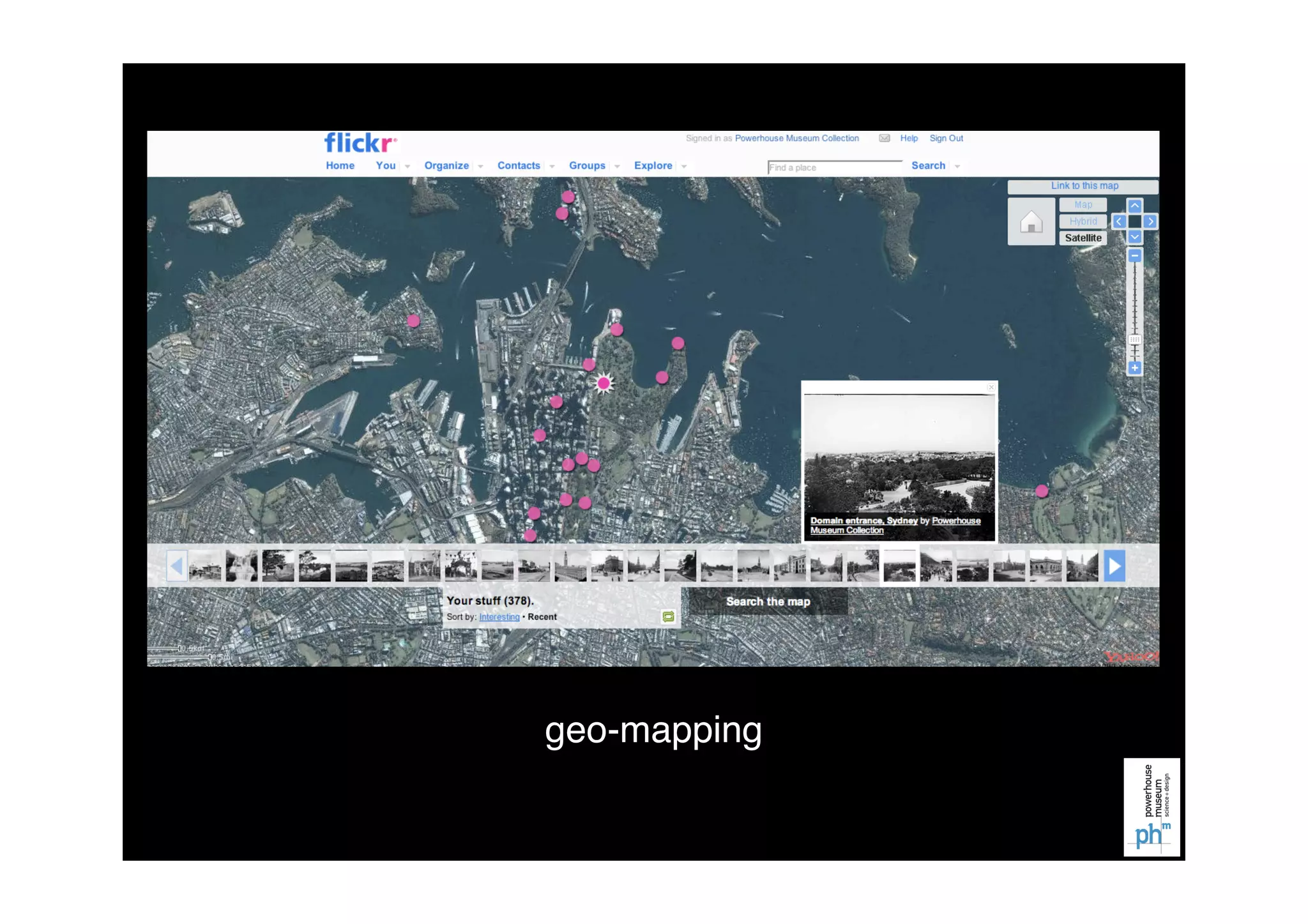Pan the map right with arrow

pos(1150,222)
